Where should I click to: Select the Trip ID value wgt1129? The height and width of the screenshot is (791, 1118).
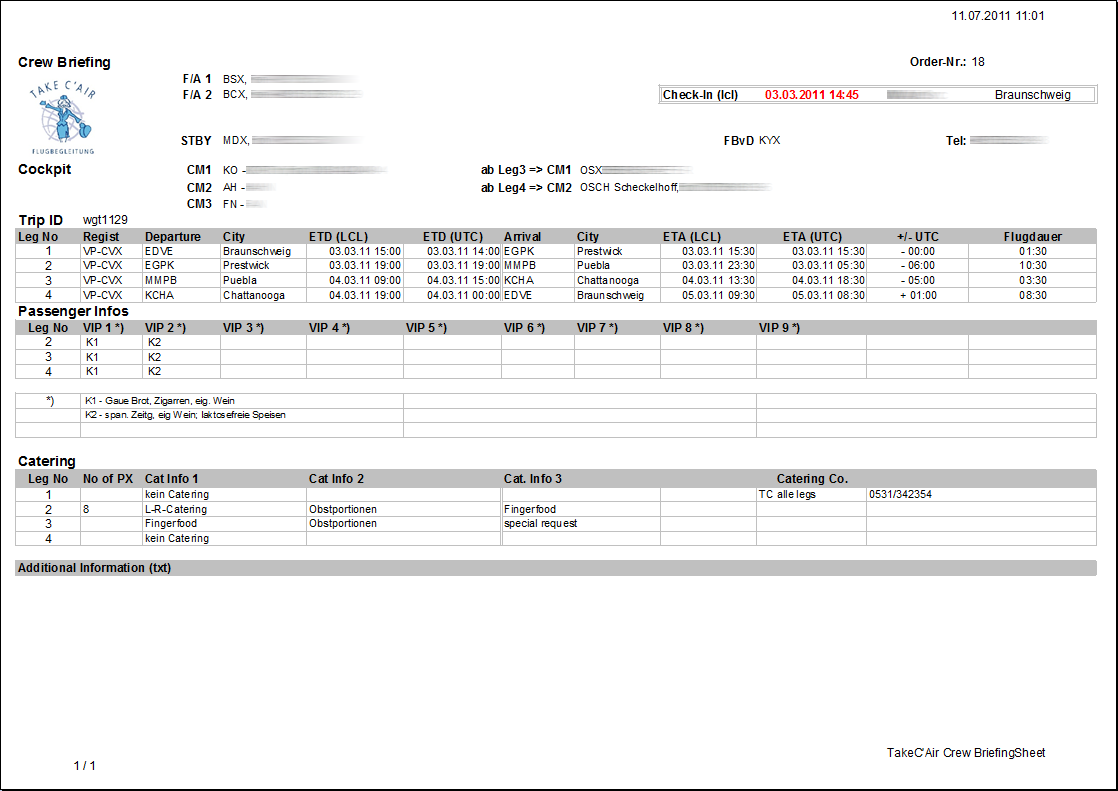(105, 220)
